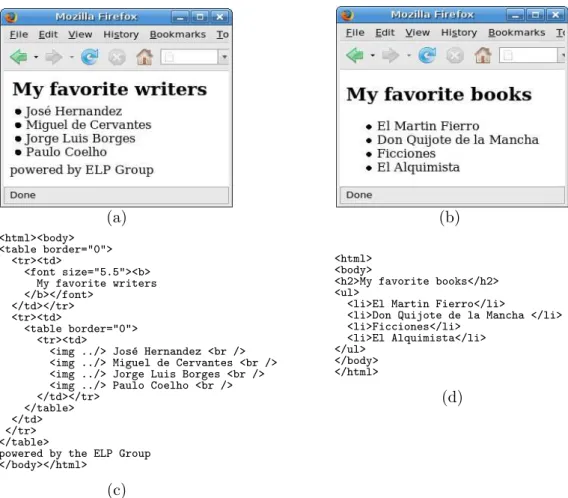Click 'powered by ELP Group' text
The height and width of the screenshot is (498, 568).
(x=82, y=170)
